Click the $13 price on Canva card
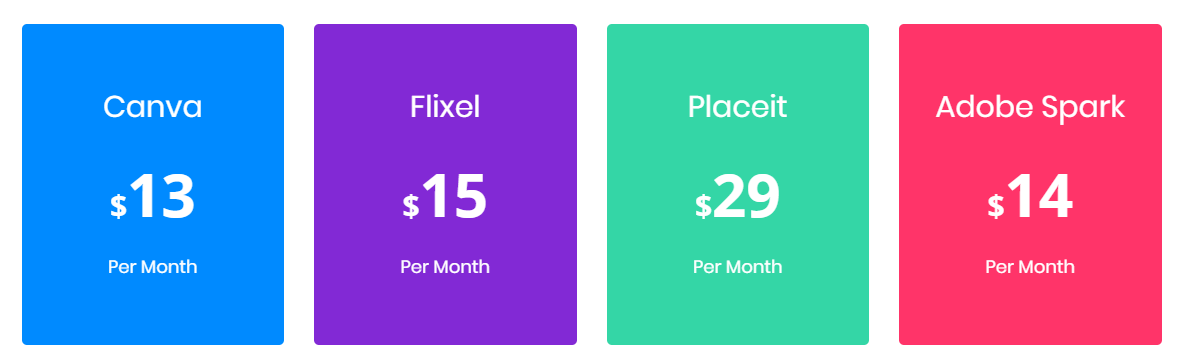 point(153,197)
